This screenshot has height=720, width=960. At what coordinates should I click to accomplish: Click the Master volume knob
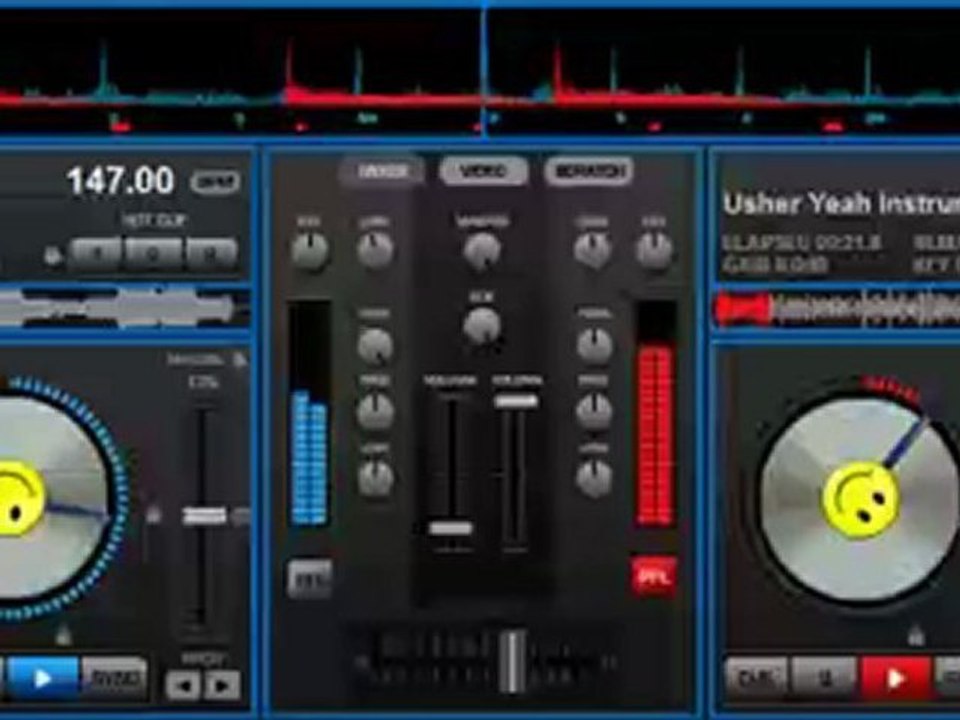482,250
